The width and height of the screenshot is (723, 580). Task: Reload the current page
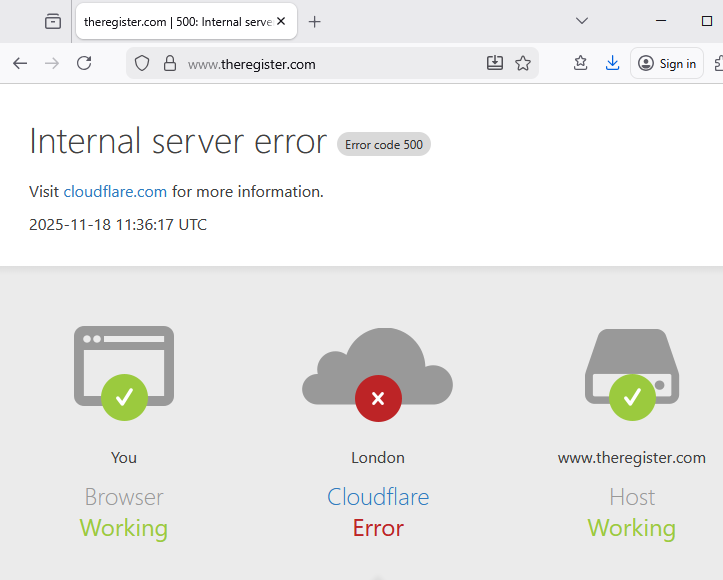click(x=84, y=63)
